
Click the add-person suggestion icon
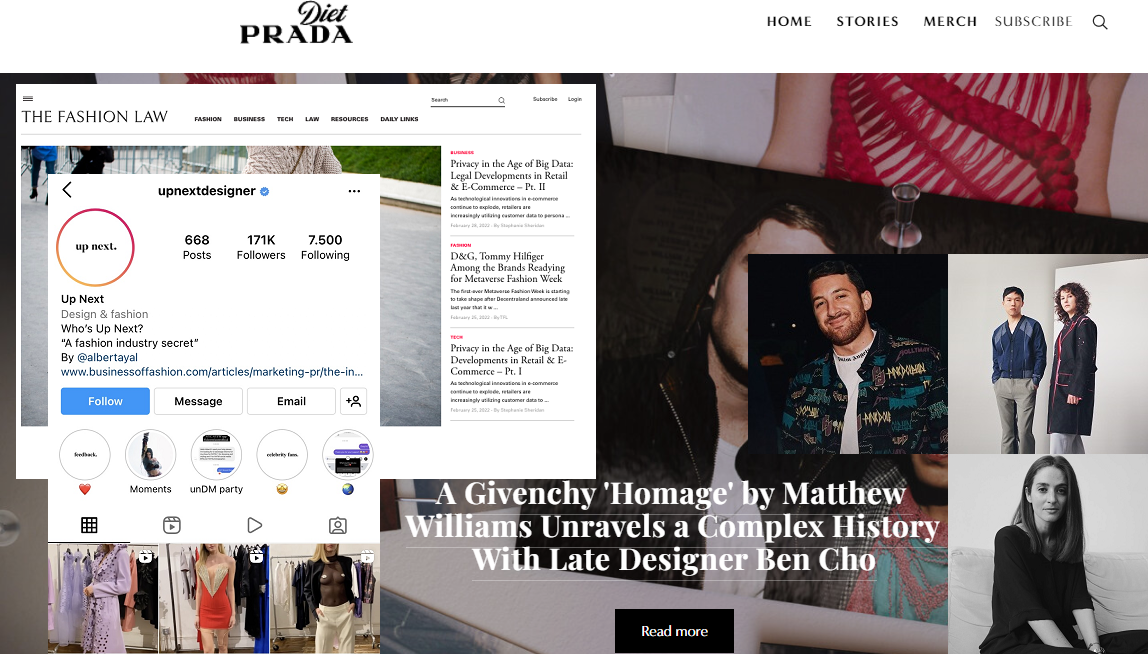pyautogui.click(x=354, y=401)
